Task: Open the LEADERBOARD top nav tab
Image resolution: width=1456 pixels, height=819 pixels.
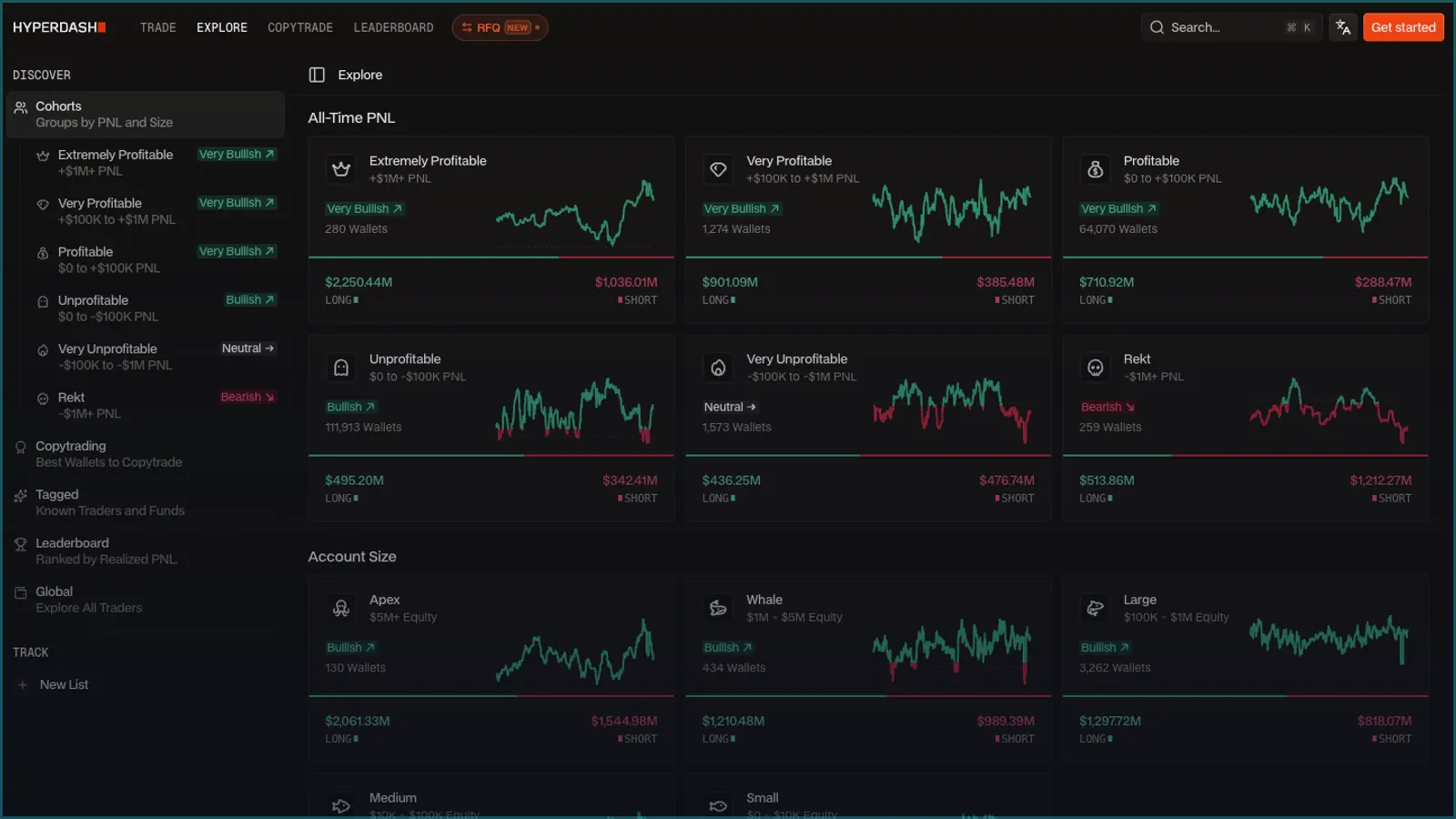Action: click(393, 27)
